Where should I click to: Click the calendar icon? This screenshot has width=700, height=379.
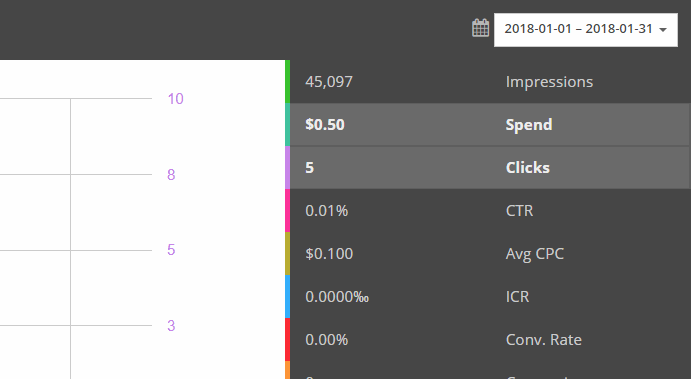(x=480, y=28)
